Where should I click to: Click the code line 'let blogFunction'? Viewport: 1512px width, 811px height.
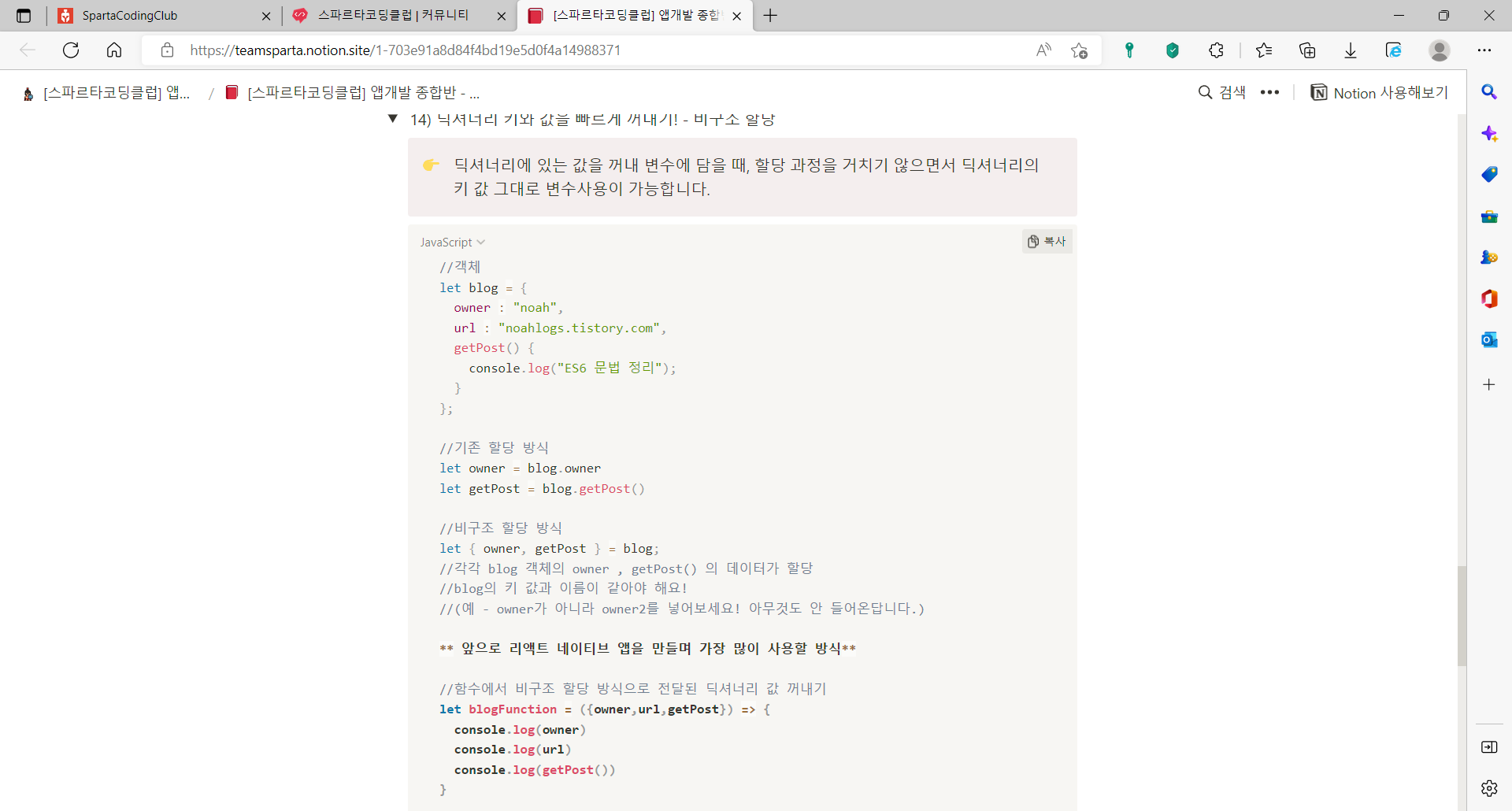tap(605, 709)
